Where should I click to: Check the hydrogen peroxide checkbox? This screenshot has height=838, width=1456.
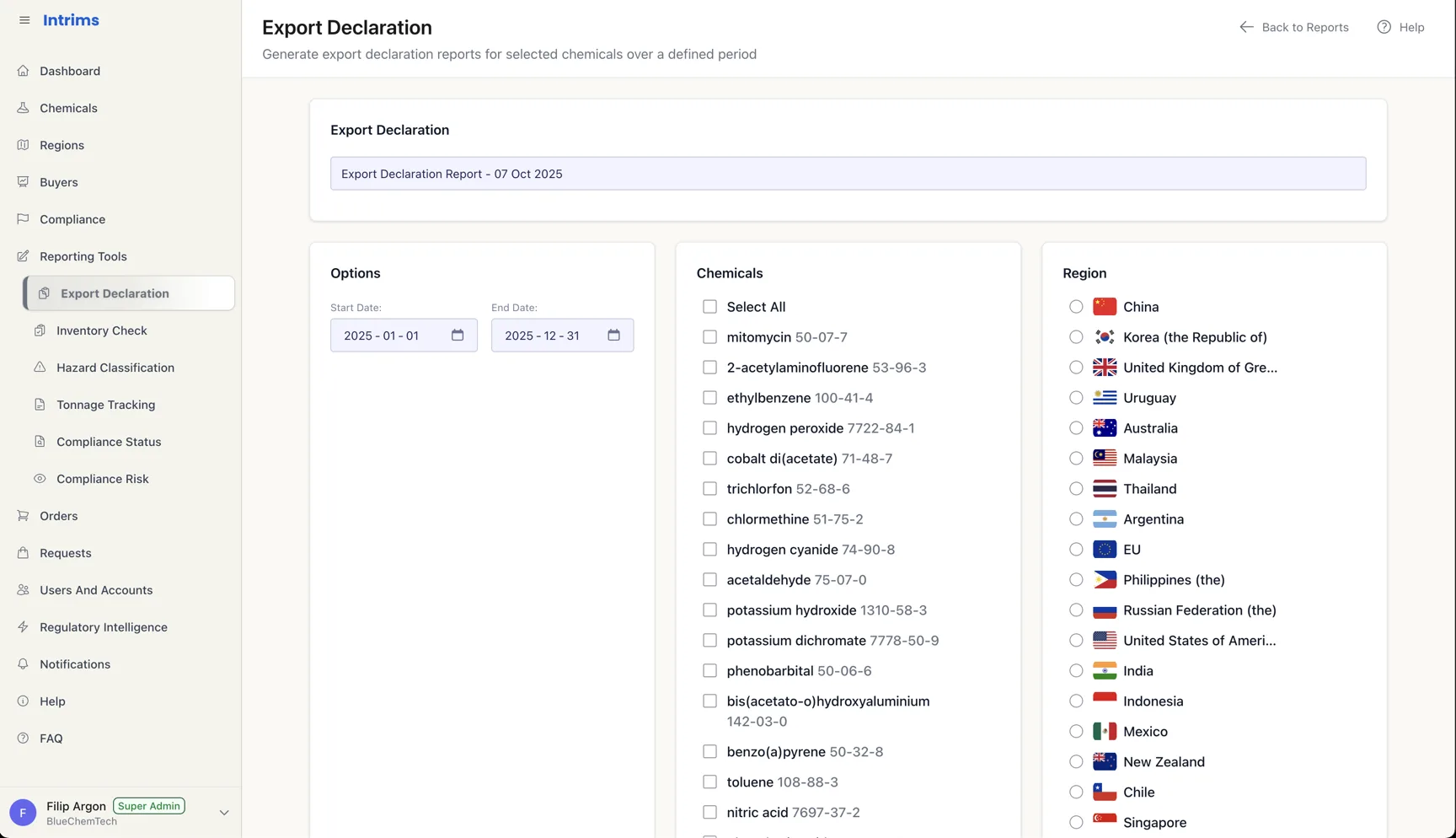[x=710, y=428]
